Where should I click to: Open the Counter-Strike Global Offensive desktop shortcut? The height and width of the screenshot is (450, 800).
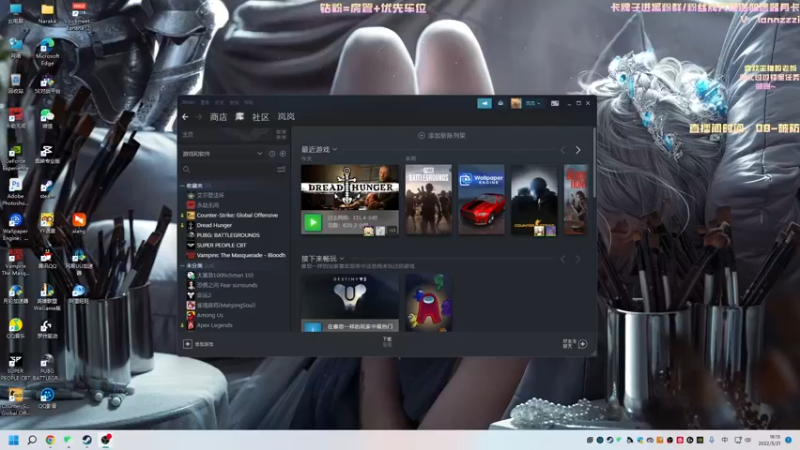15,402
